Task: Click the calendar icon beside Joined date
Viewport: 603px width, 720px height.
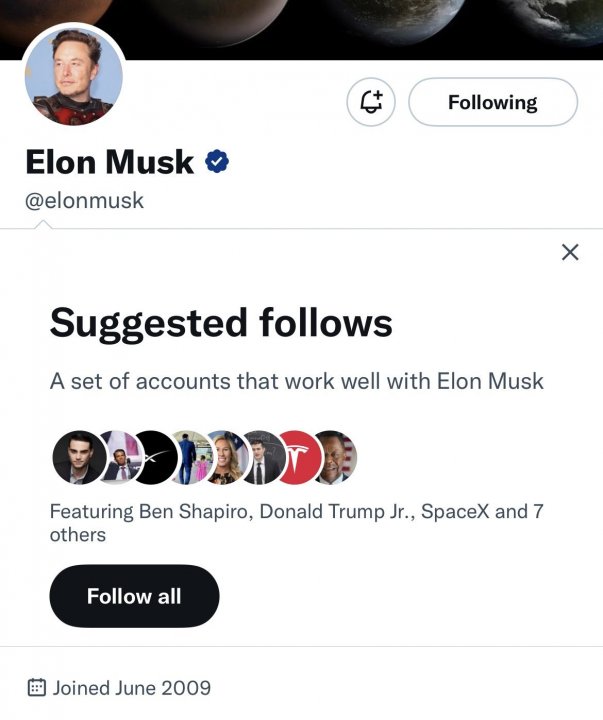Action: coord(37,687)
